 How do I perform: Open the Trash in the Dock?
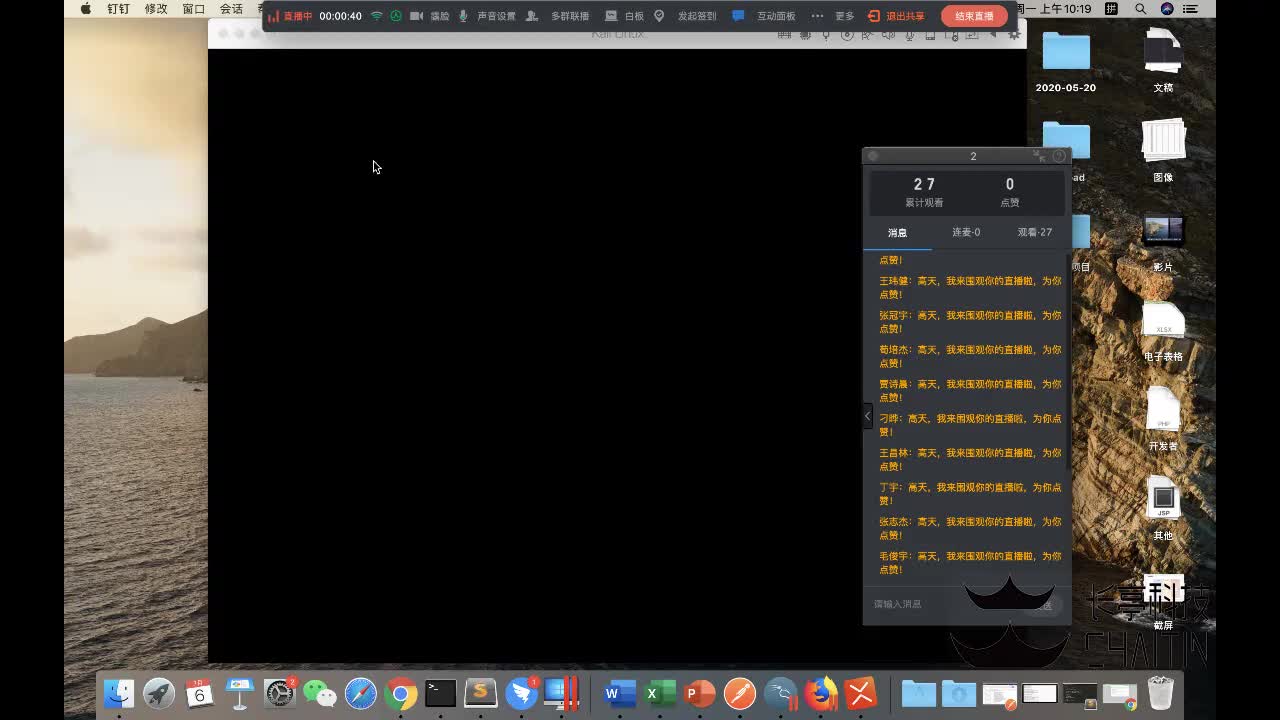pos(1160,693)
